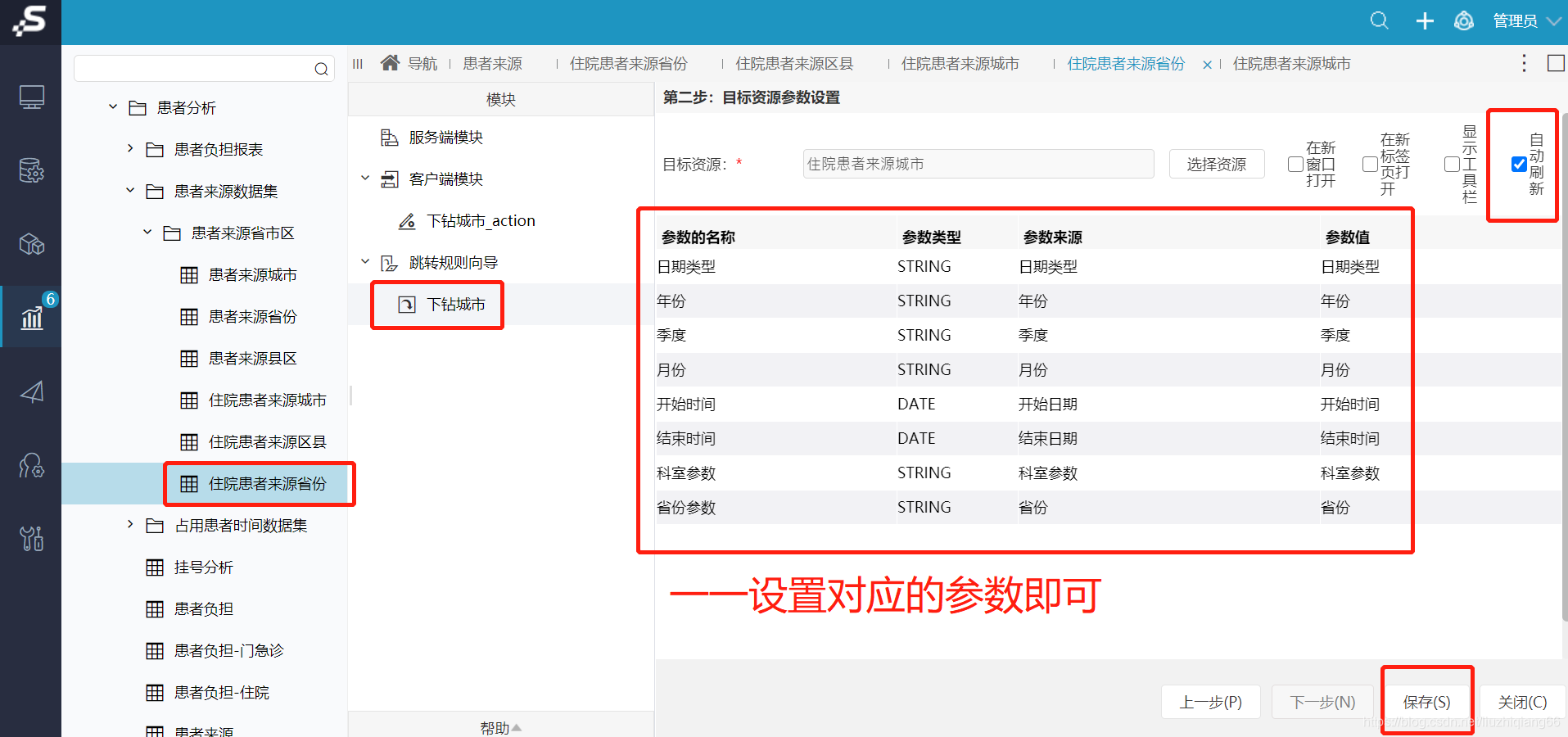Click the 目标资源 input field

[978, 164]
